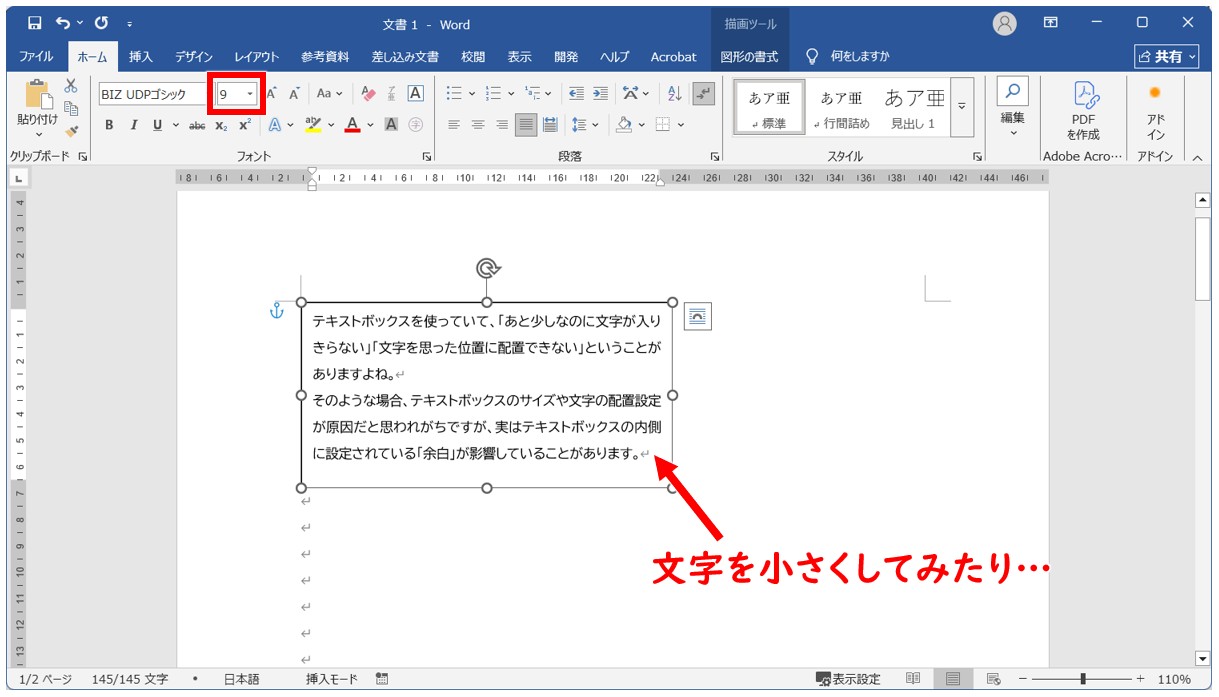Sort text with the A-Z sort icon

coord(674,94)
